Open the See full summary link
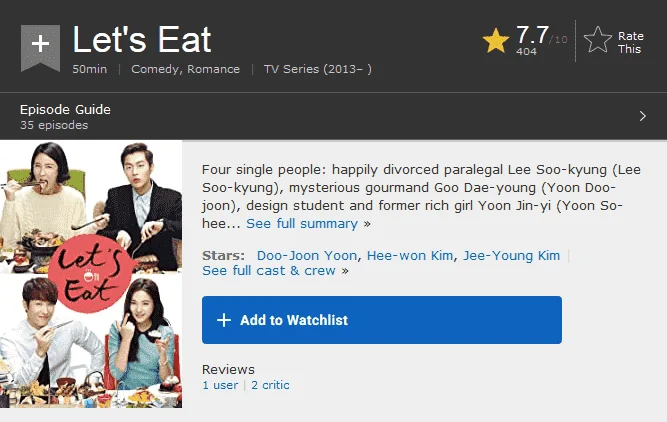The image size is (667, 422). click(x=302, y=223)
